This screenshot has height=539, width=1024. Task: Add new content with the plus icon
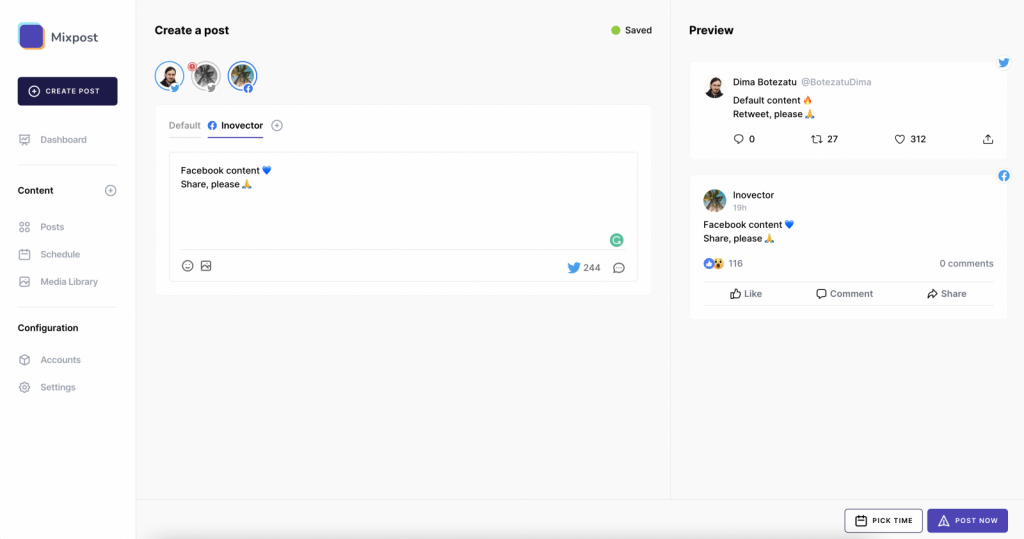pyautogui.click(x=110, y=191)
